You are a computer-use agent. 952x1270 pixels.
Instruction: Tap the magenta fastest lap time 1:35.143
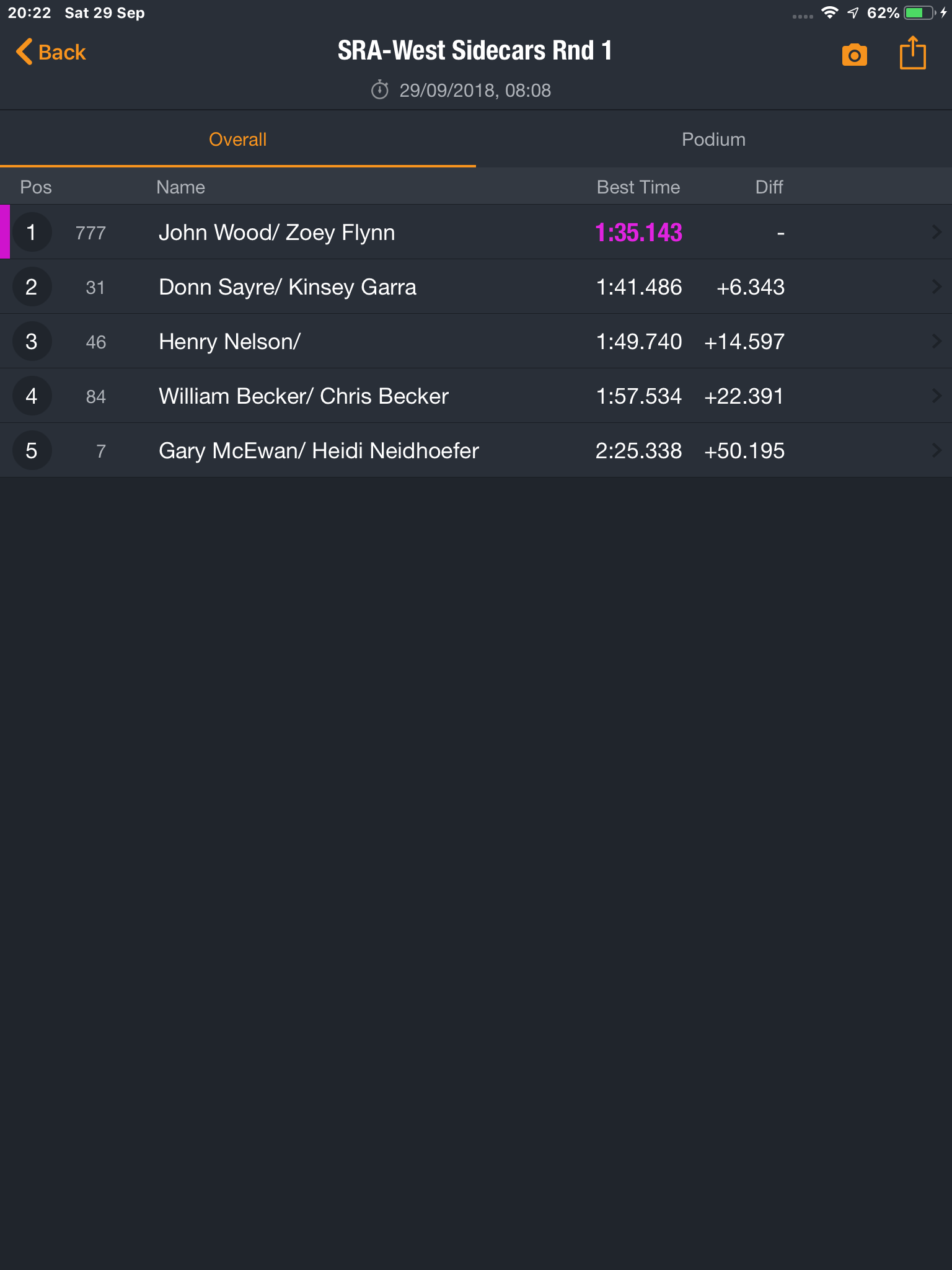pos(638,233)
